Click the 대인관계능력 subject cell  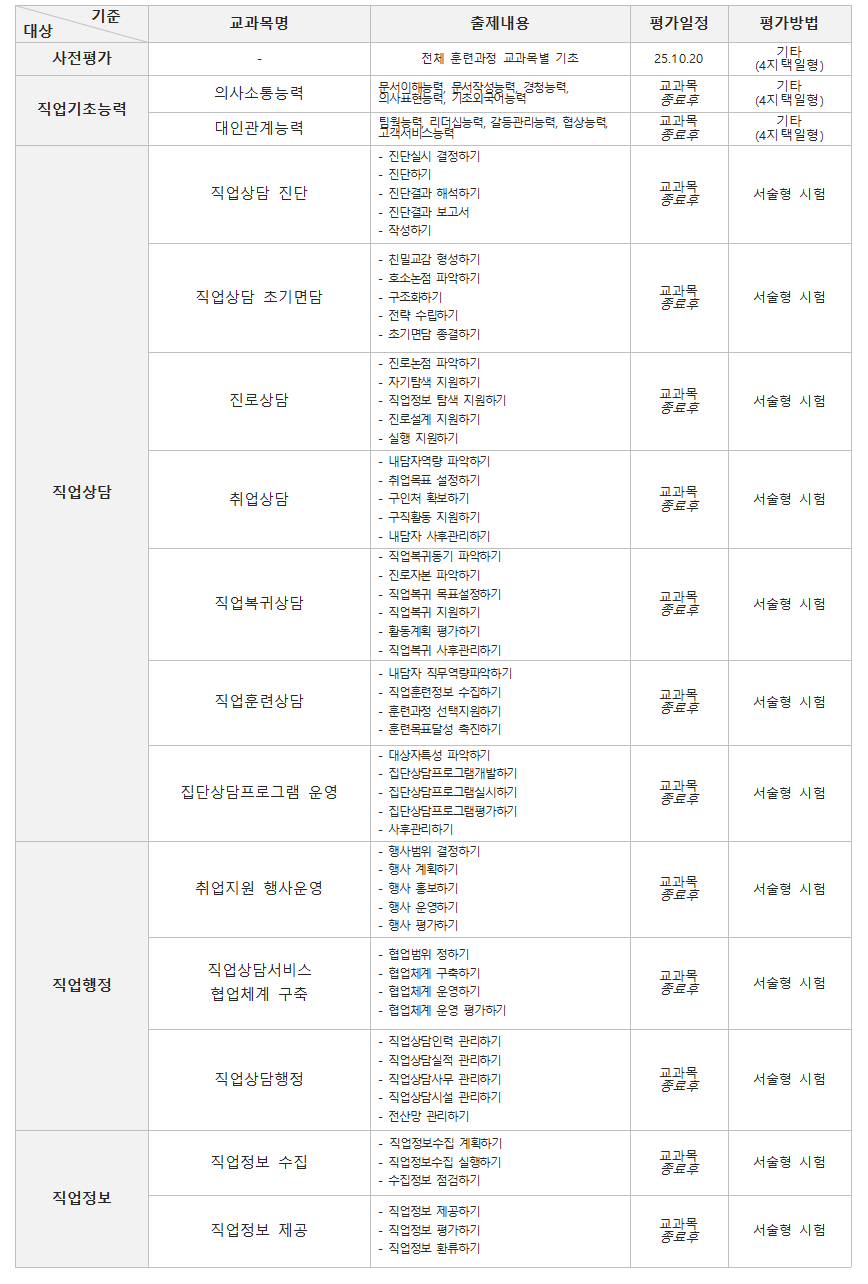[259, 129]
